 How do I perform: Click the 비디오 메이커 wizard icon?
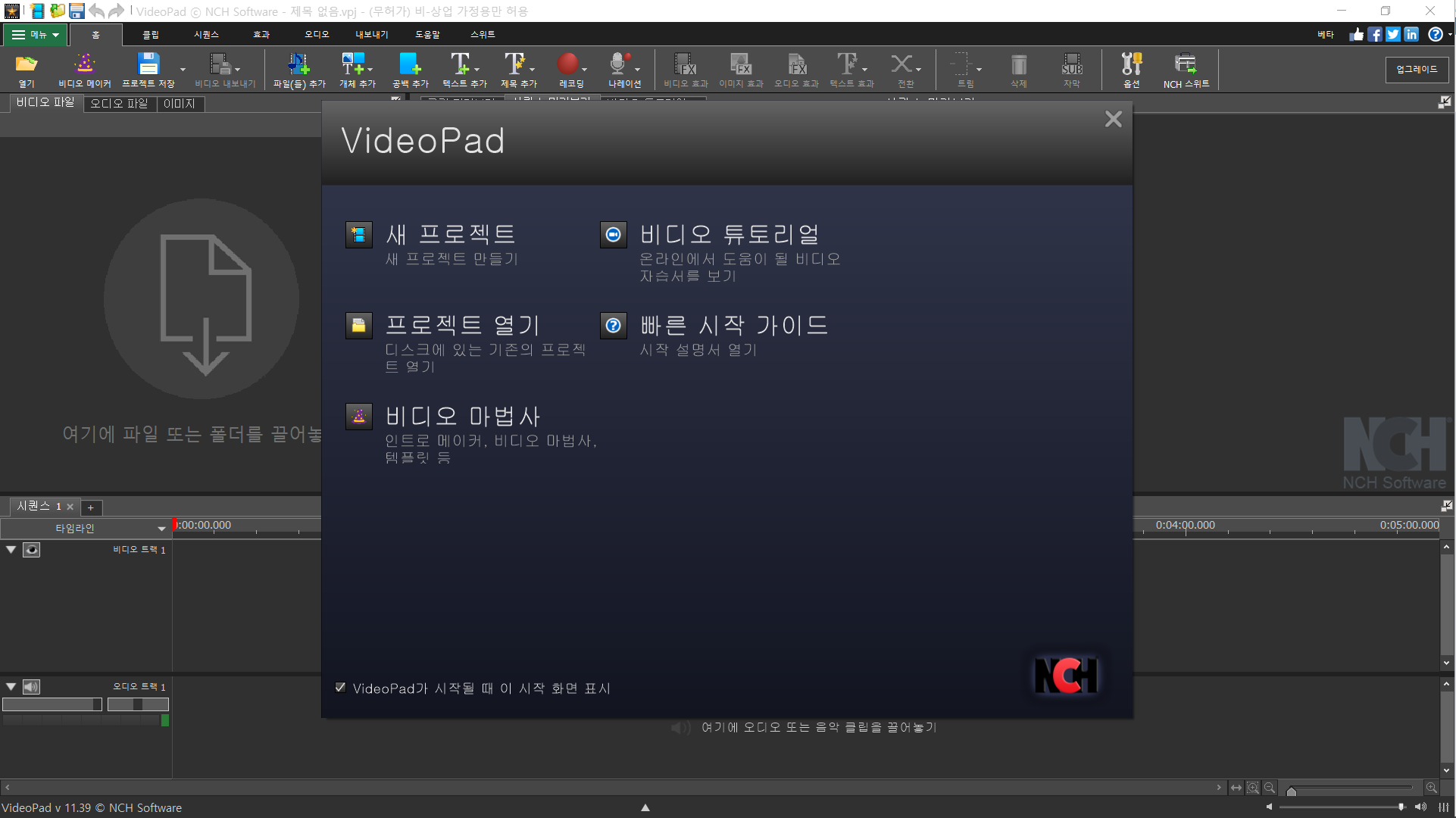coord(84,64)
